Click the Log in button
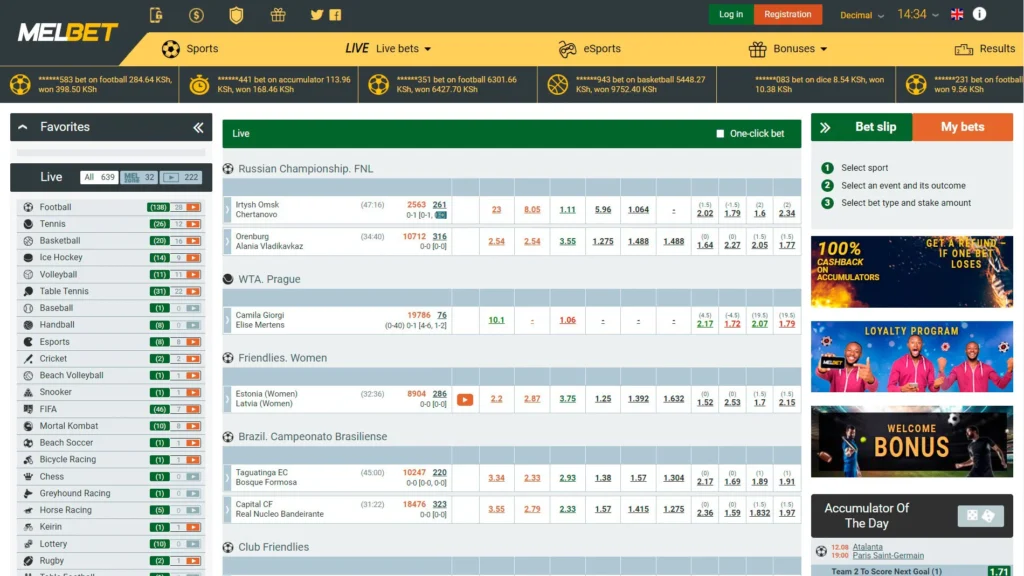The image size is (1024, 576). [x=731, y=14]
